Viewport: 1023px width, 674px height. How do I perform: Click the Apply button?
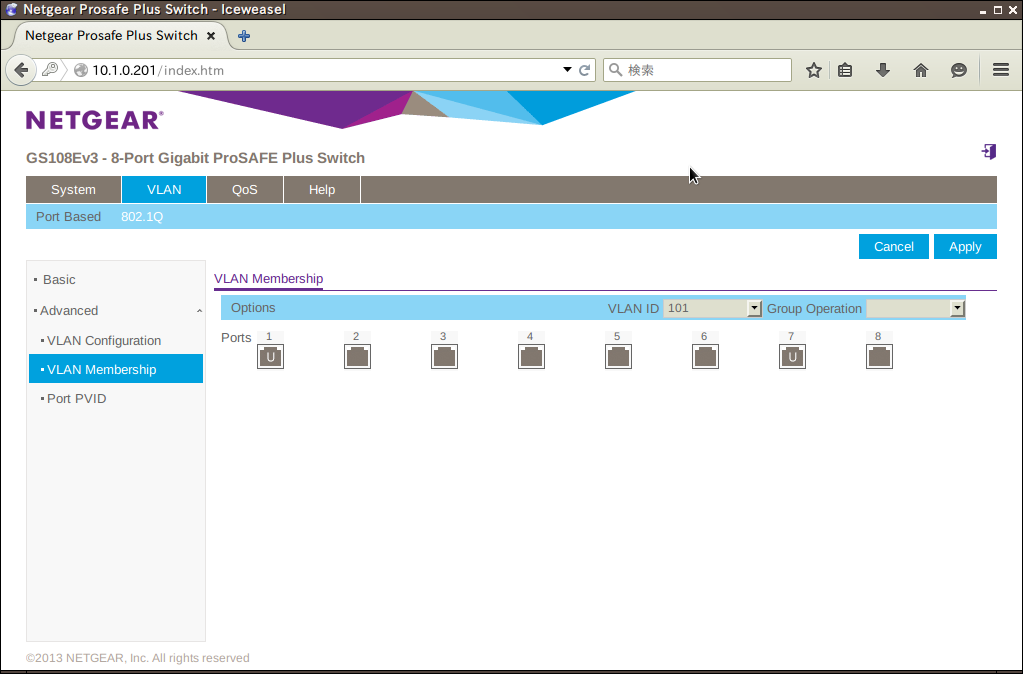click(965, 247)
